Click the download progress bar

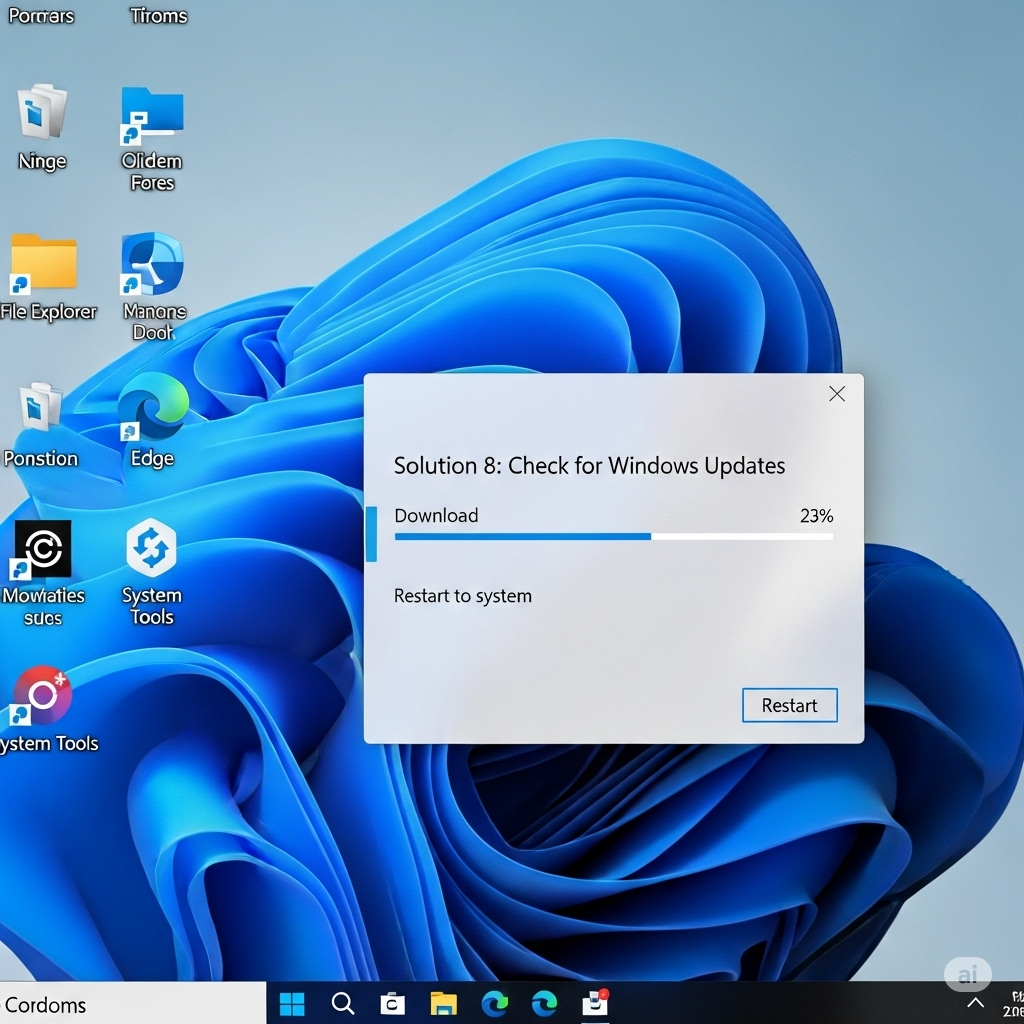coord(613,537)
